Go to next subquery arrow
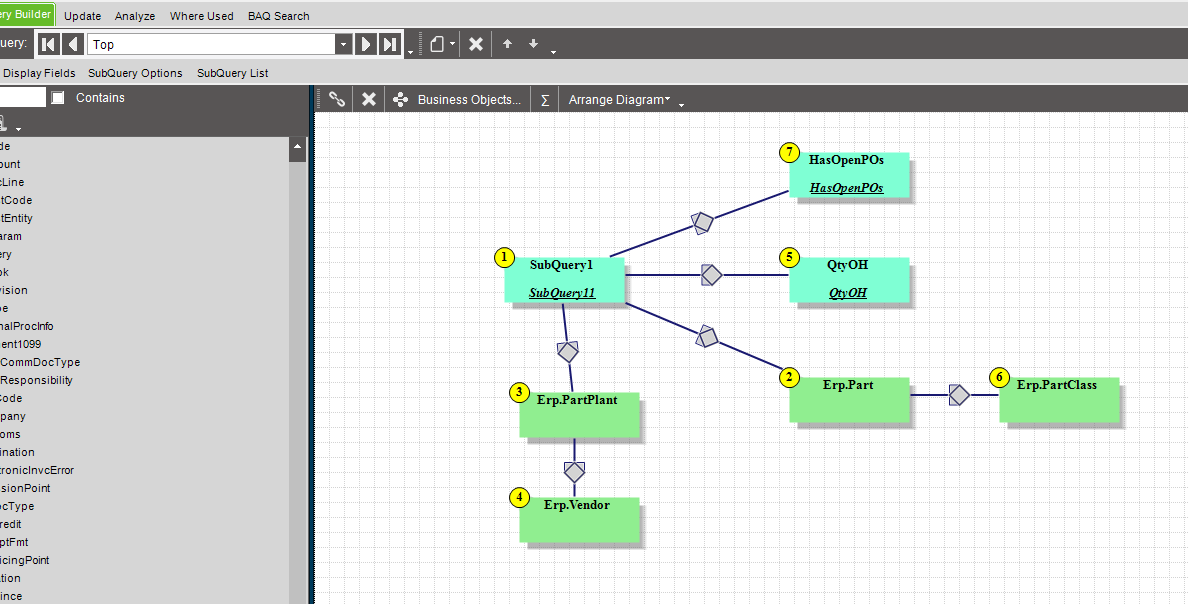This screenshot has width=1188, height=604. [365, 44]
